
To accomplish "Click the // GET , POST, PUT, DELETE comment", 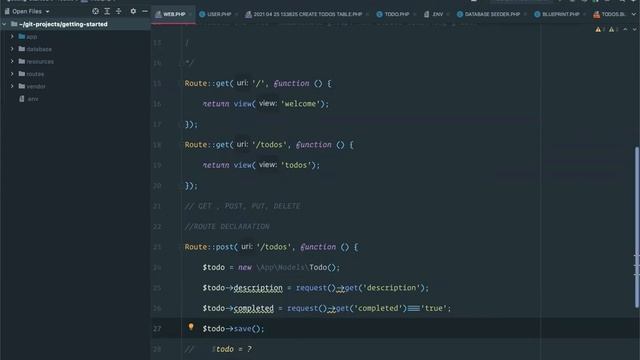I will pos(242,206).
